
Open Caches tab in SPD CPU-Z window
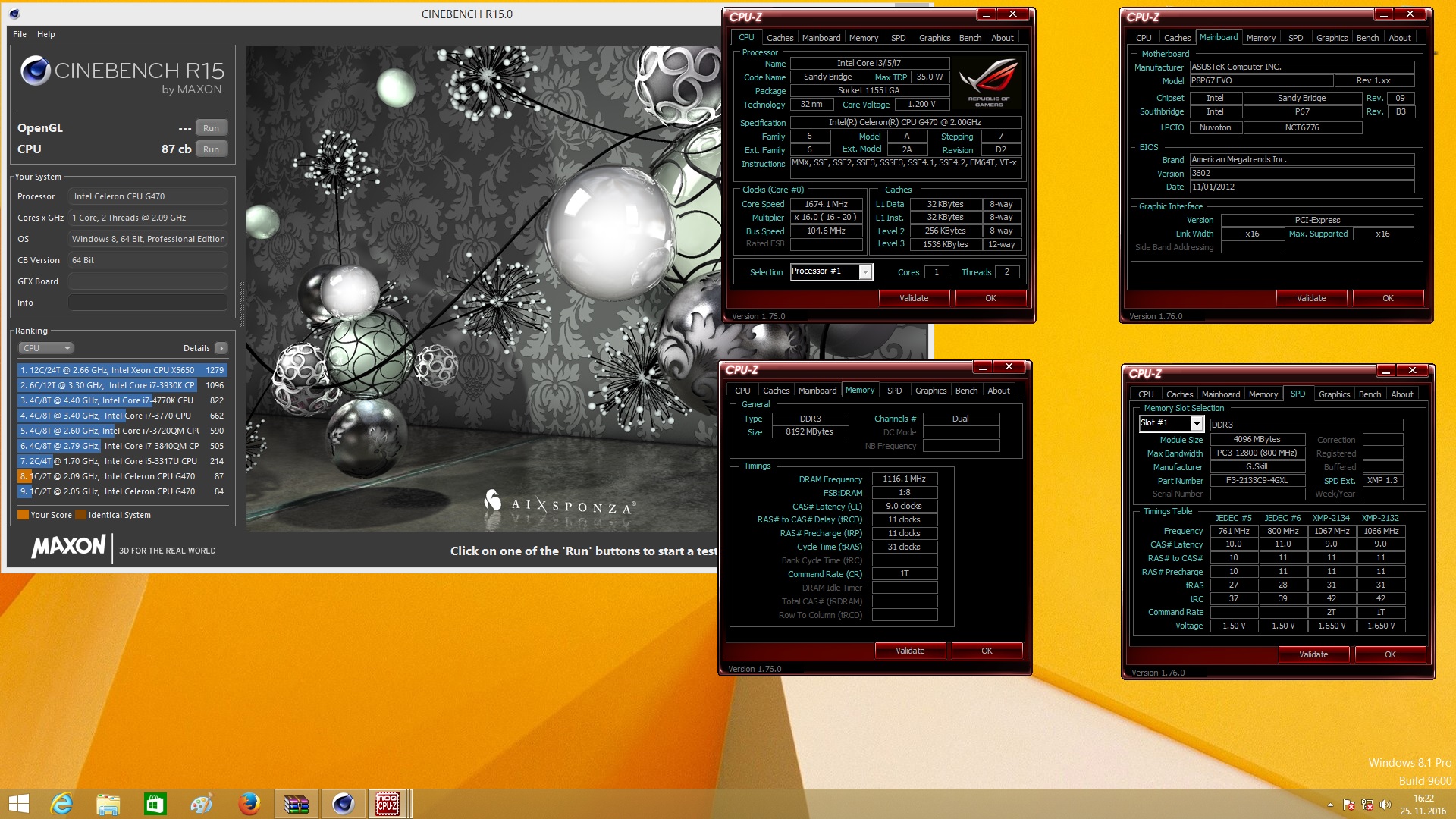(x=1179, y=394)
